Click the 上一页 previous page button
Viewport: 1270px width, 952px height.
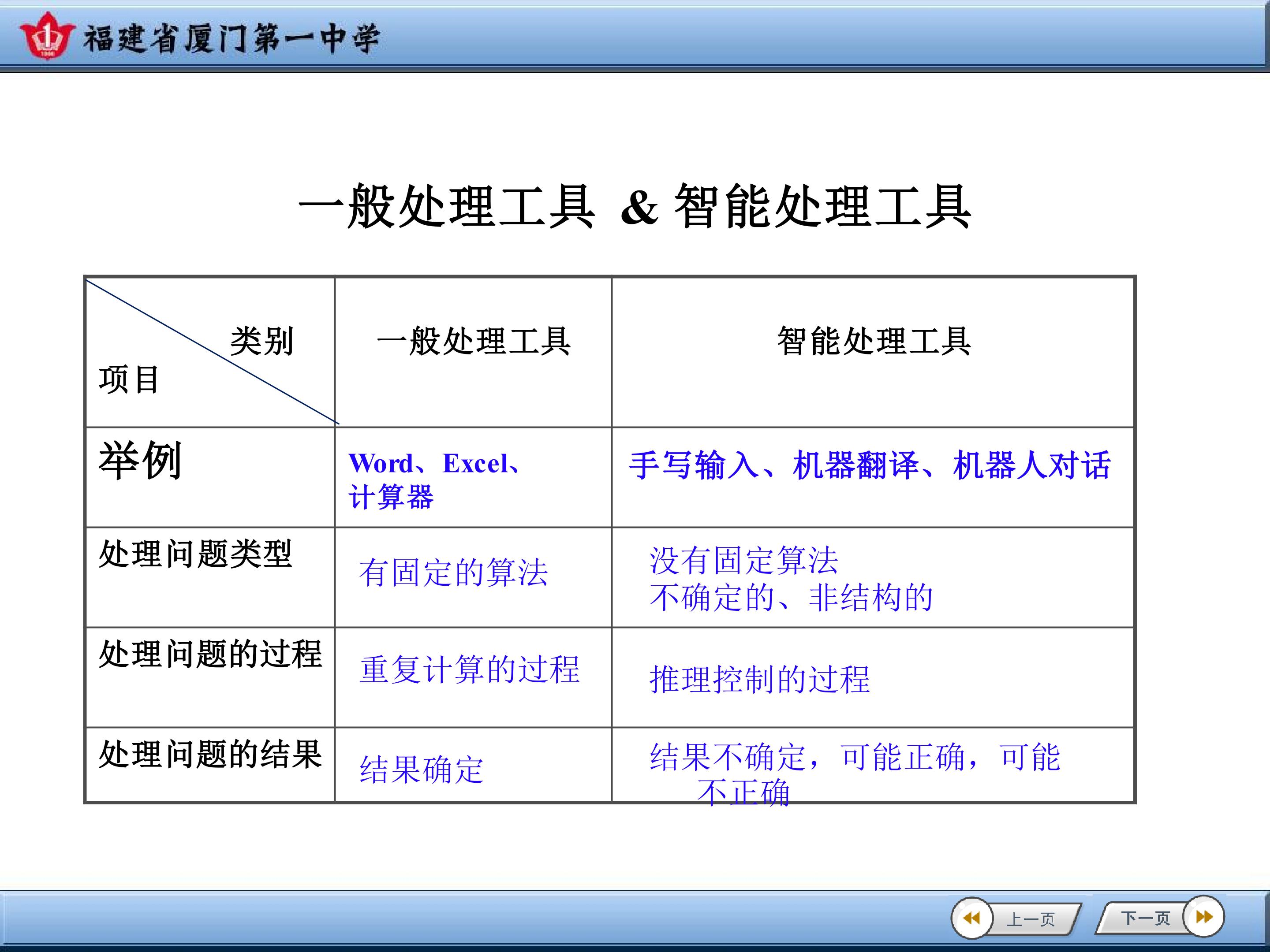pos(1016,918)
